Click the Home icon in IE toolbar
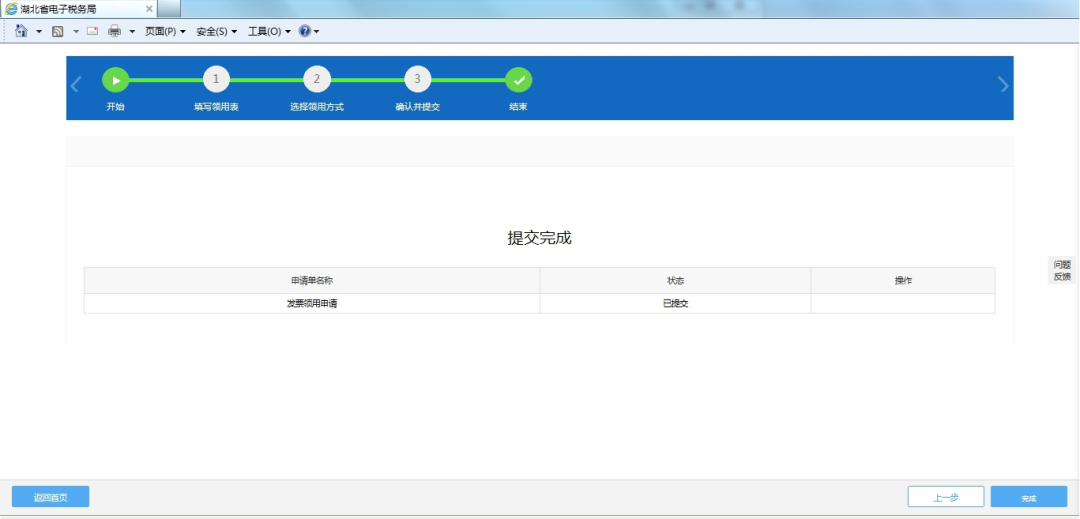Screen dimensions: 1080x519 (x=21, y=31)
